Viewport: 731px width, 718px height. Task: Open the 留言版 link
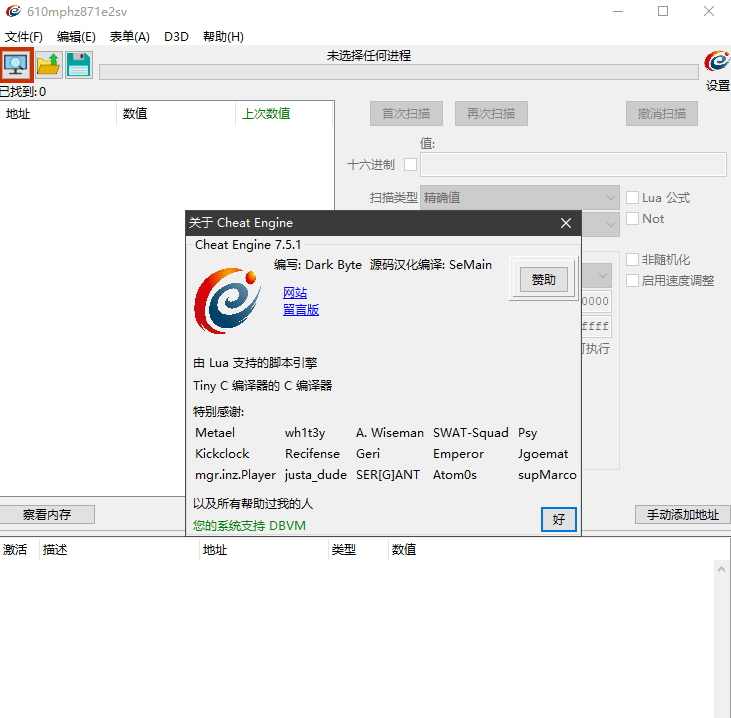pyautogui.click(x=301, y=310)
